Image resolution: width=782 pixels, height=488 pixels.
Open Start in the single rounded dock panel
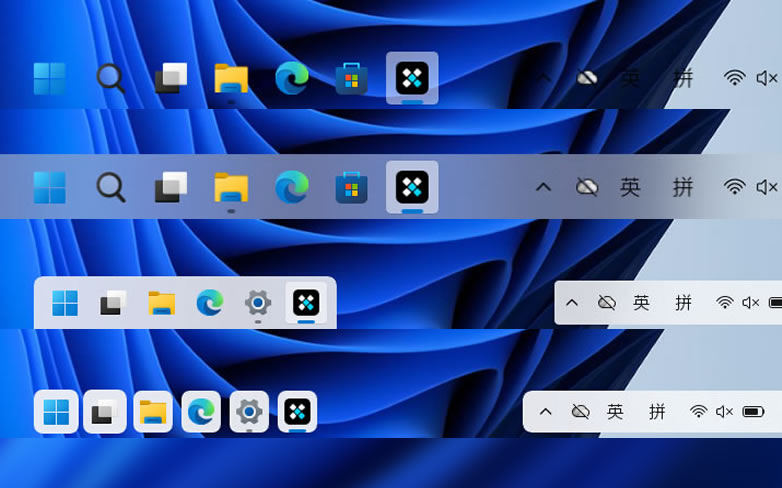(x=65, y=303)
